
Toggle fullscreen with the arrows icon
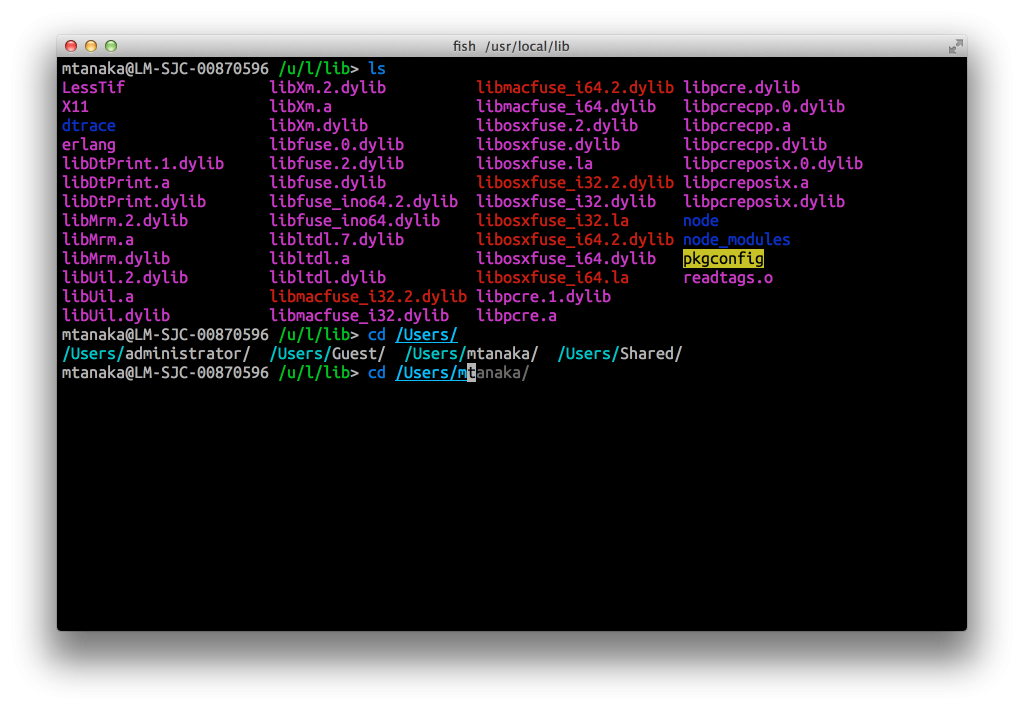click(955, 46)
